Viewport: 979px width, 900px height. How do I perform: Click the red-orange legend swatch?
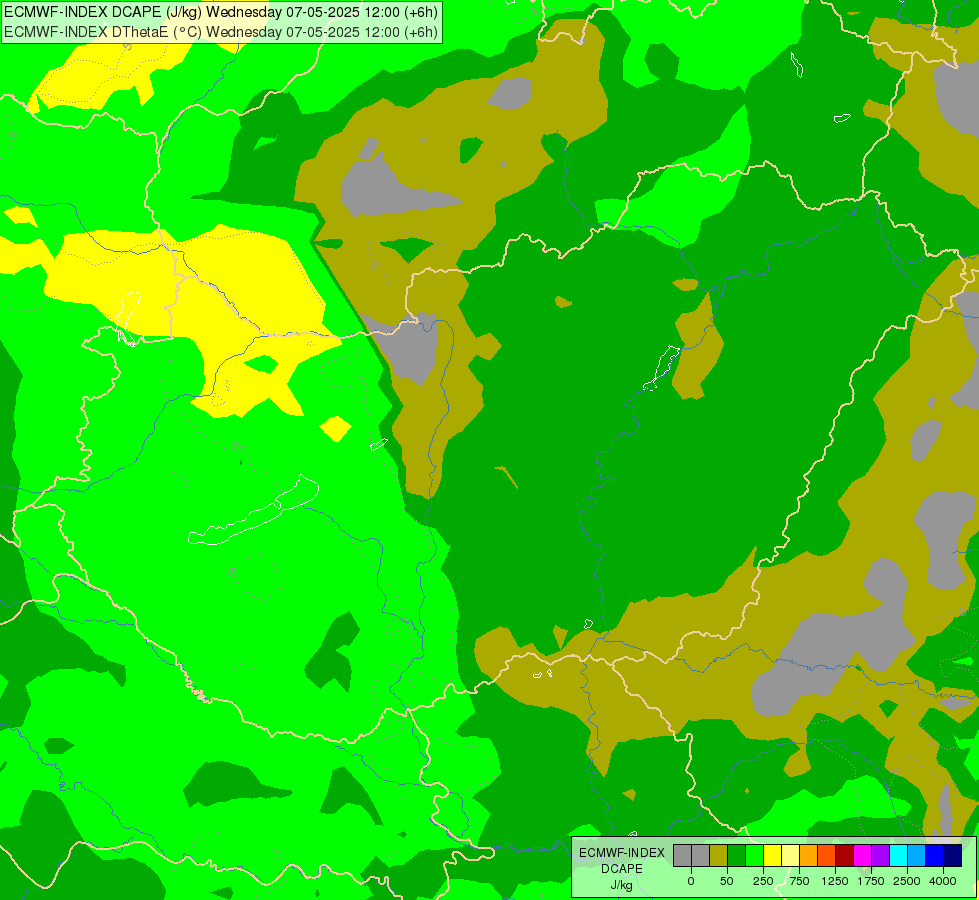pos(827,856)
